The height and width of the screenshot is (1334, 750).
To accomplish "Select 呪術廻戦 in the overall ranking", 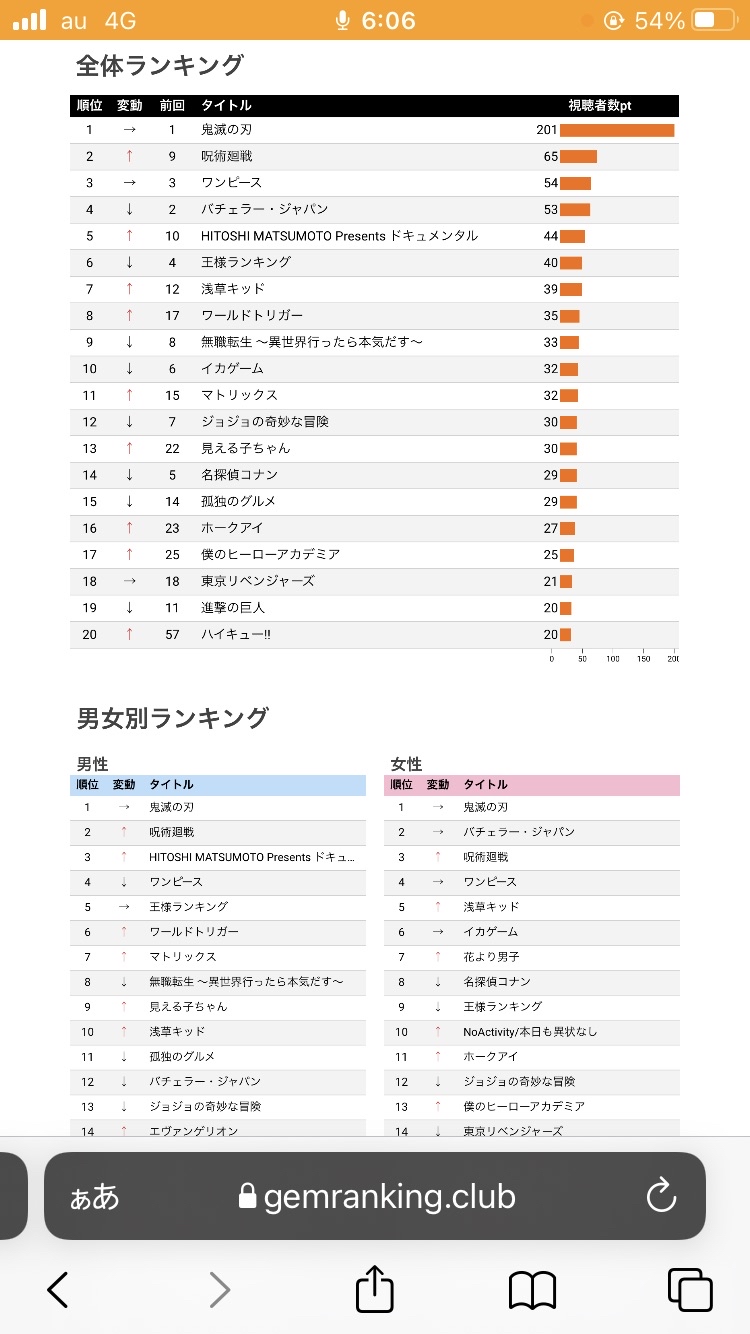I will pos(226,156).
